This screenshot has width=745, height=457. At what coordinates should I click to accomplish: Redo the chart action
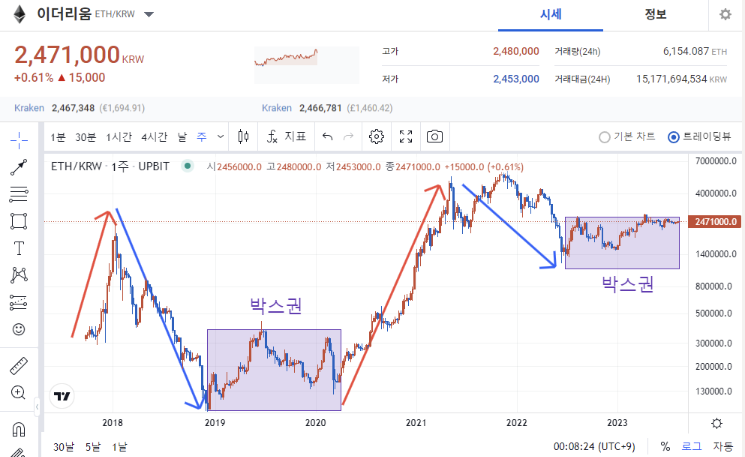[348, 137]
